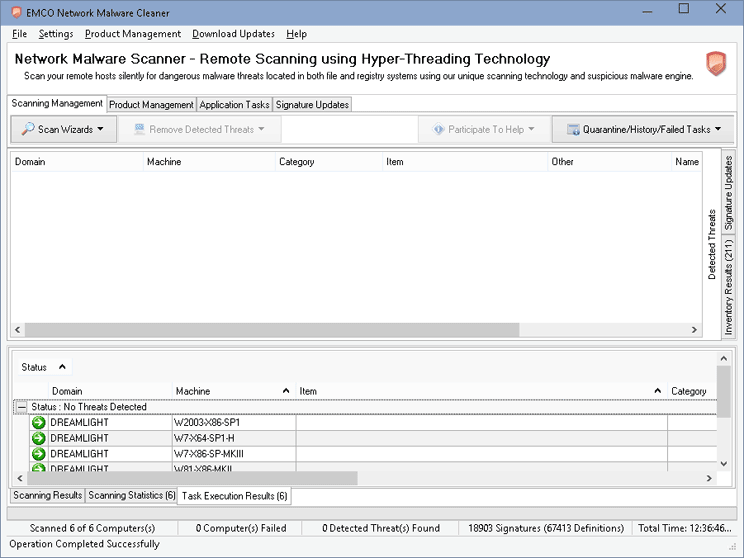Click the lower grid scroll-up arrow
The width and height of the screenshot is (744, 558).
[724, 359]
